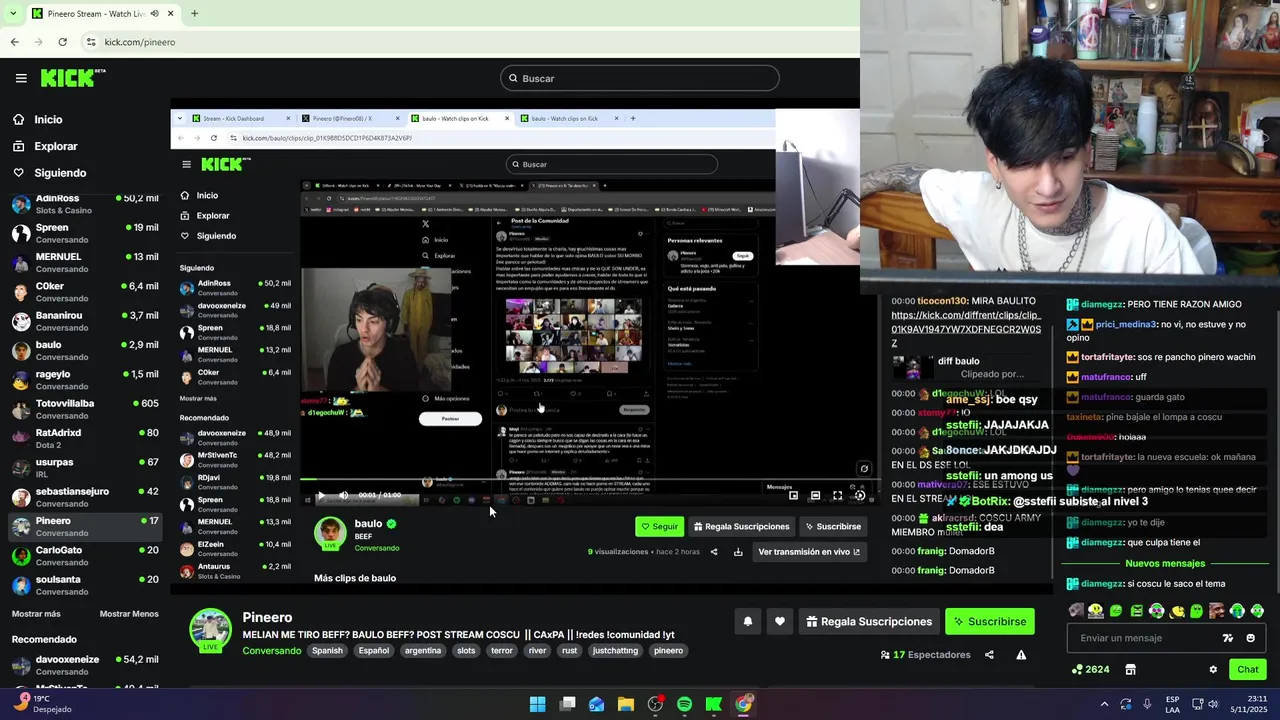Play the embedded baulo clip
The image size is (1280, 720).
coord(320,495)
